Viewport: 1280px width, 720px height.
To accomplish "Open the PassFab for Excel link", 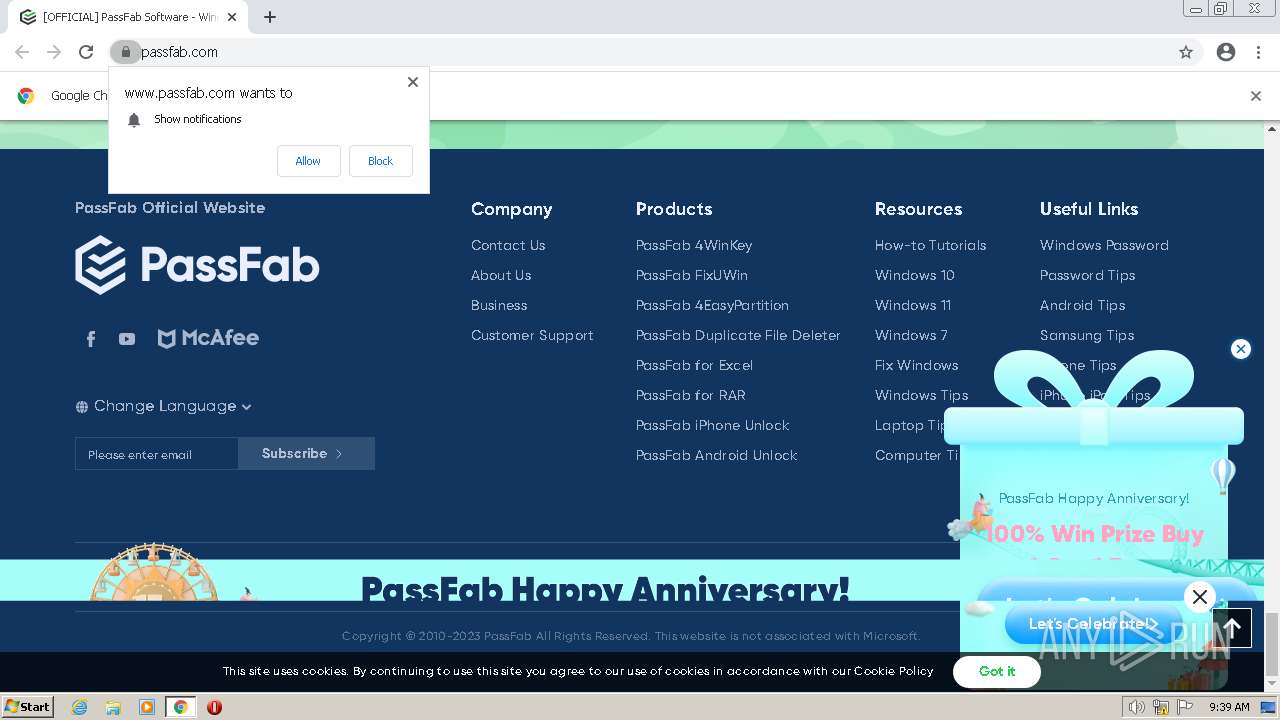I will 694,365.
